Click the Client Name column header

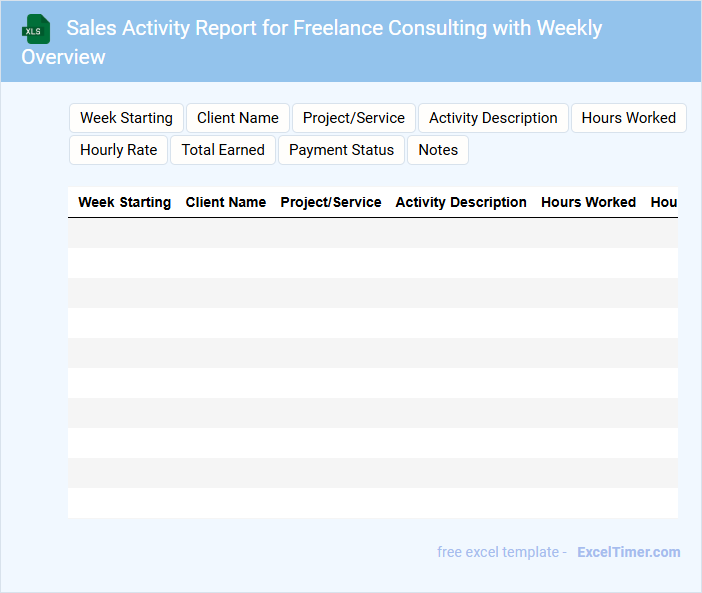(226, 202)
